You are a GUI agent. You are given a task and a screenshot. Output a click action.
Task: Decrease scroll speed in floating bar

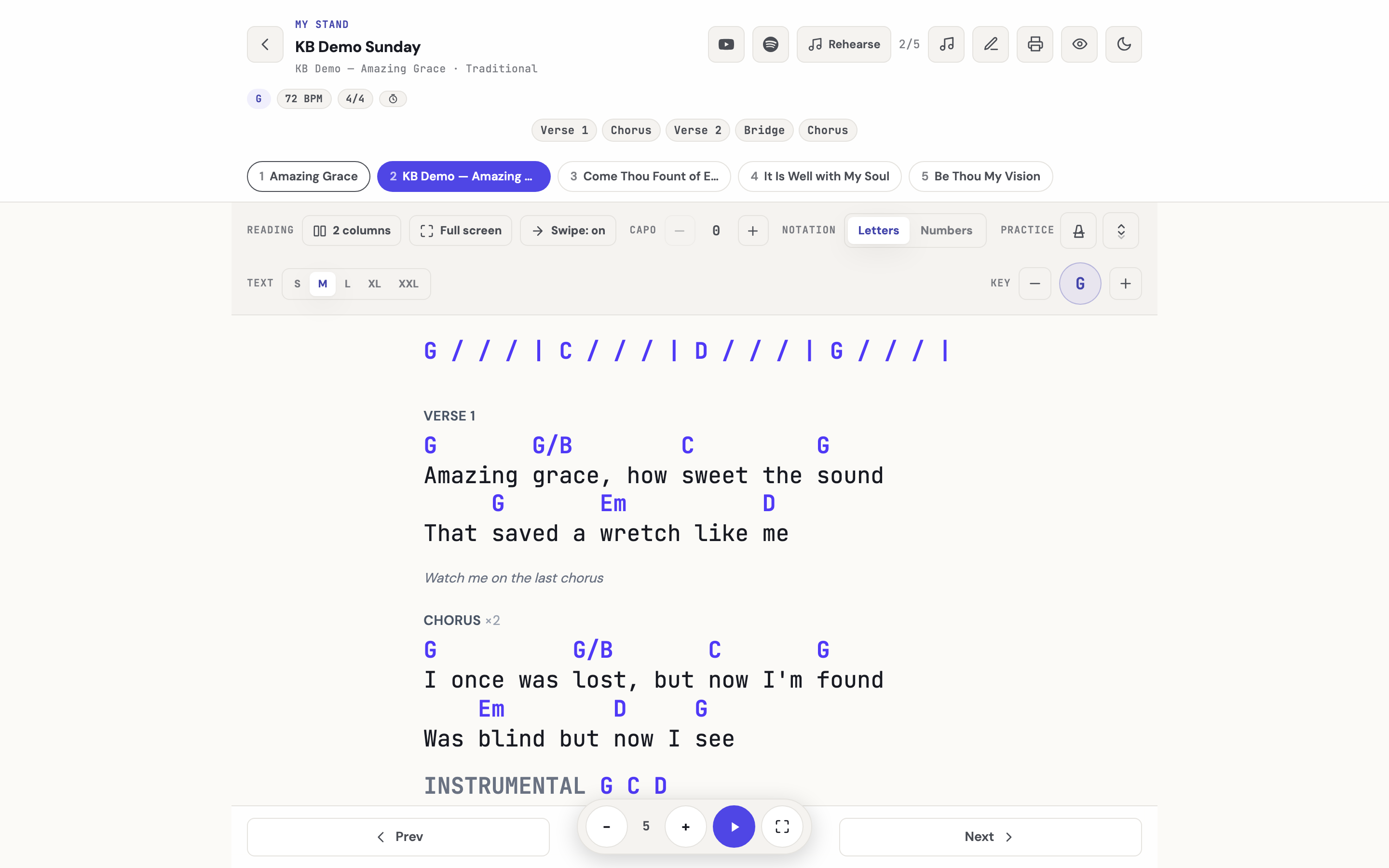[x=606, y=826]
